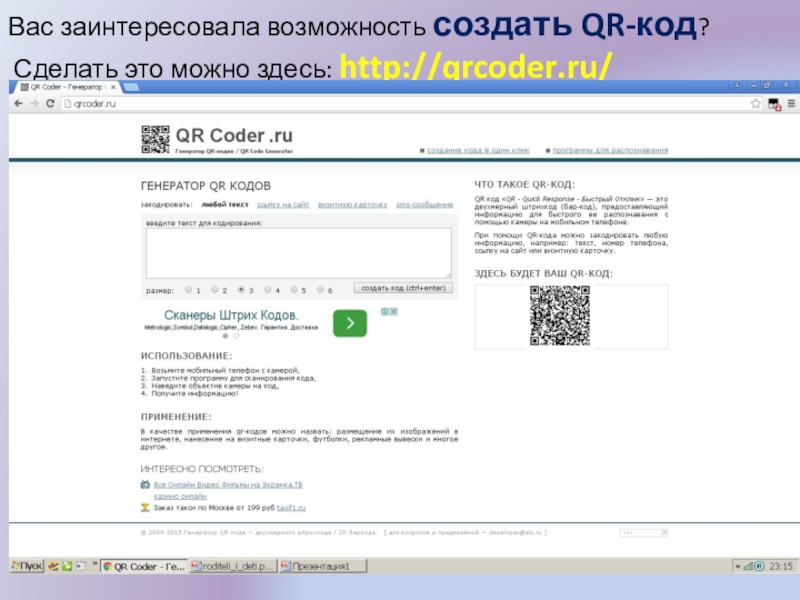Screen dimensions: 800x600
Task: Open the browser extension icon with red badge
Action: coord(774,104)
